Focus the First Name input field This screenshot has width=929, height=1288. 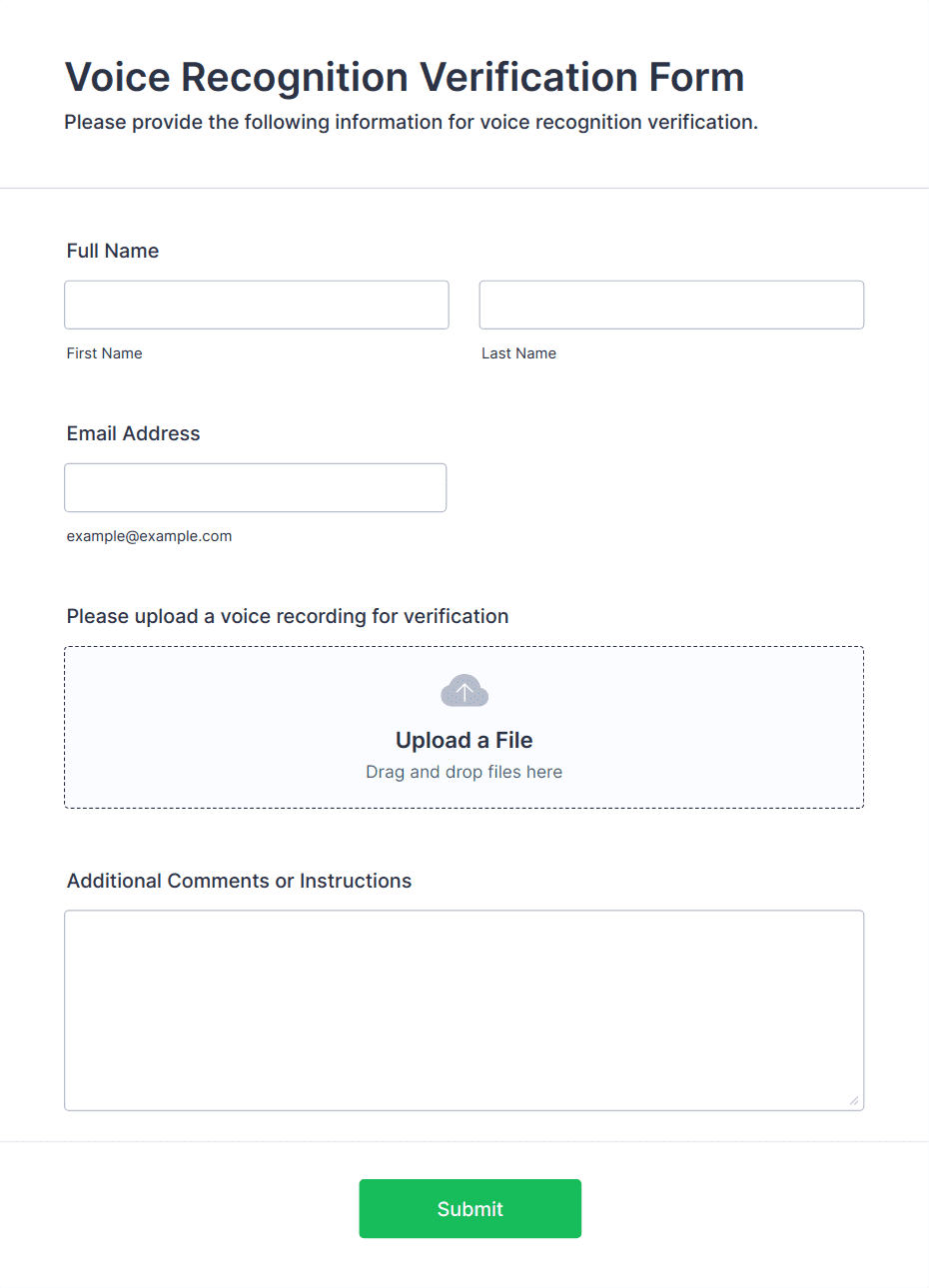tap(257, 305)
